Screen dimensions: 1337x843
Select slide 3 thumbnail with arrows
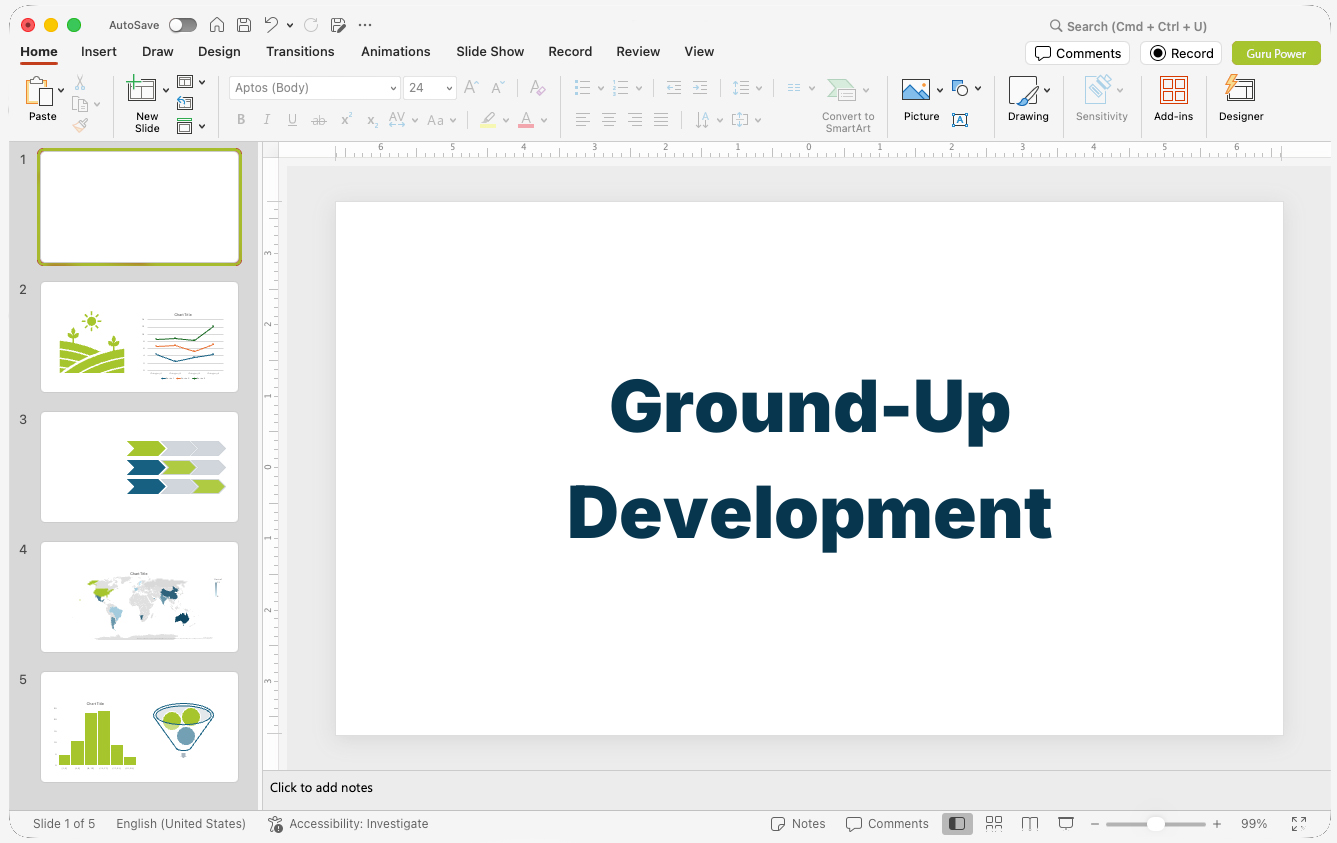pyautogui.click(x=139, y=467)
